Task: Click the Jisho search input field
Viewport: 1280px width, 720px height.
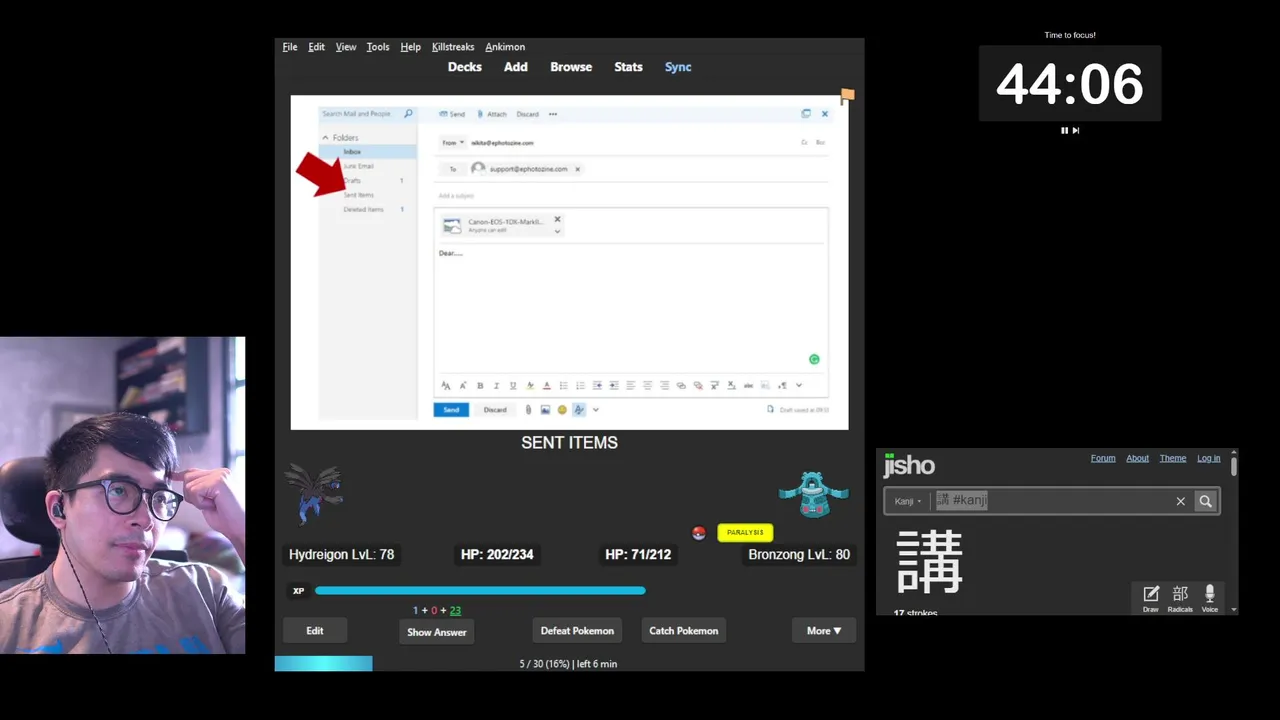Action: pos(1050,501)
